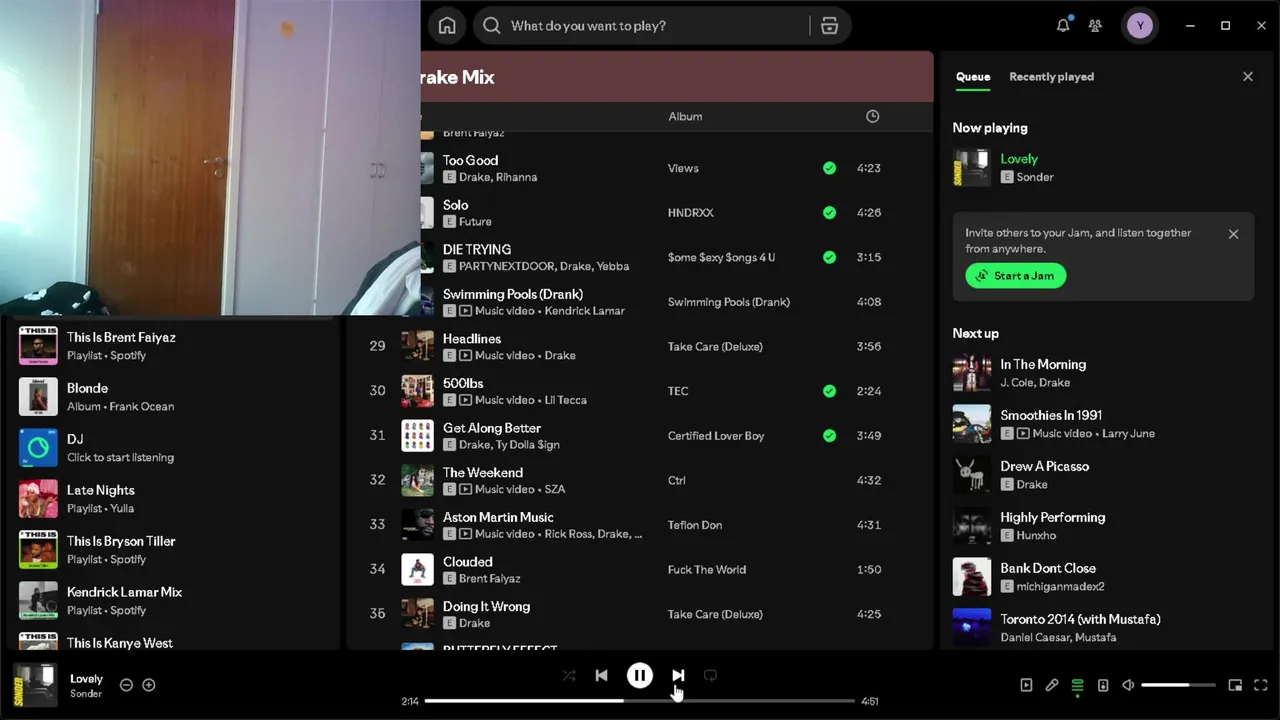Play Smoothies In 1991 from queue
Image resolution: width=1280 pixels, height=720 pixels.
click(1104, 424)
